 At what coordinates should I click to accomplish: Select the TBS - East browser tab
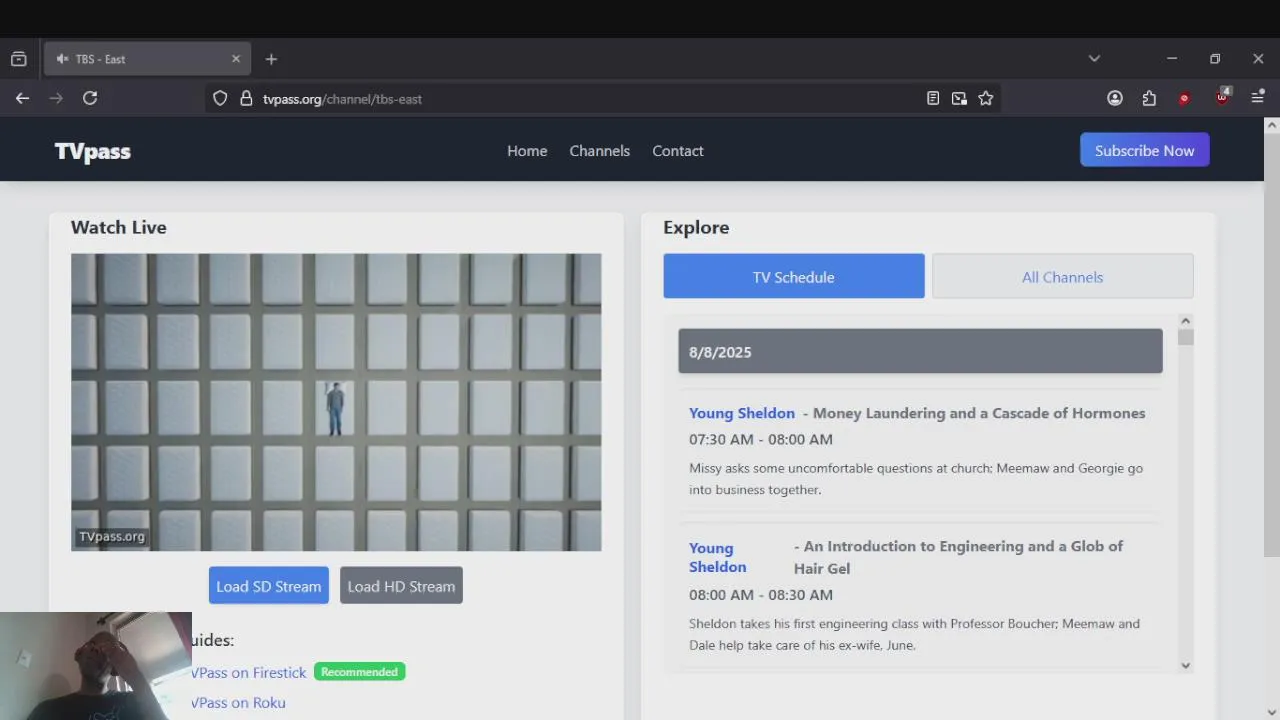(148, 59)
